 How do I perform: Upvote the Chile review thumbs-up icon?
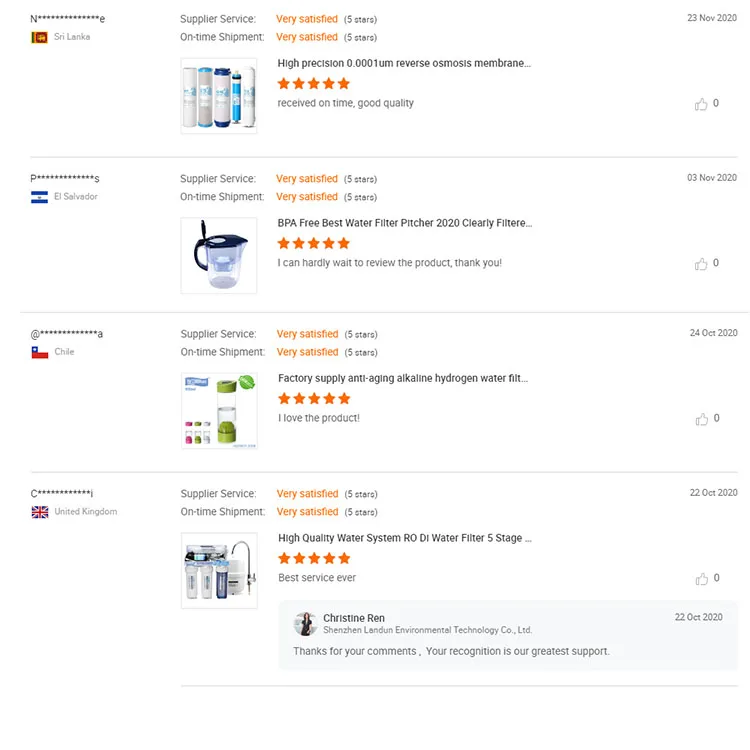[x=701, y=419]
